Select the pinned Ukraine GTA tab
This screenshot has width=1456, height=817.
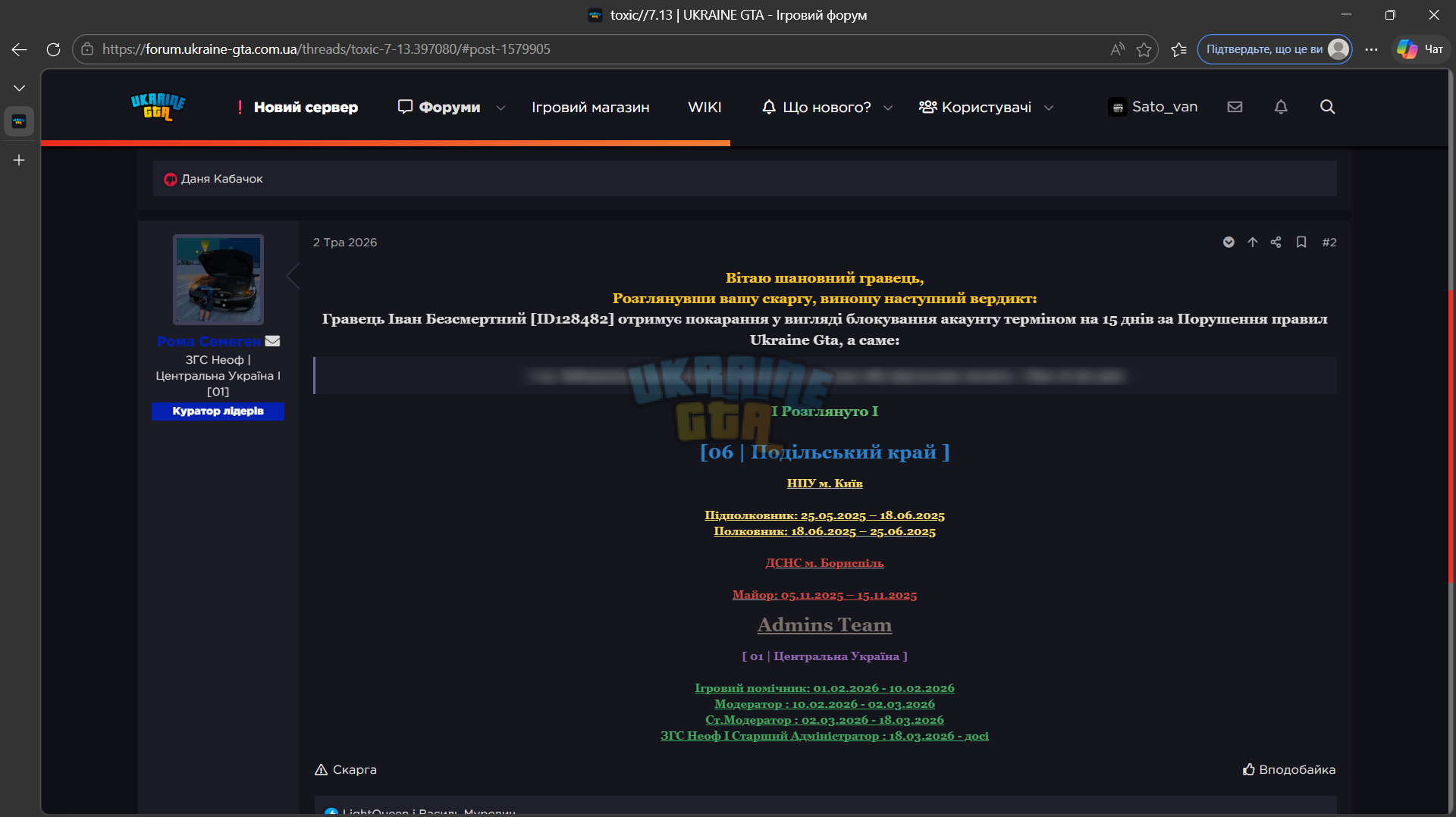[19, 121]
